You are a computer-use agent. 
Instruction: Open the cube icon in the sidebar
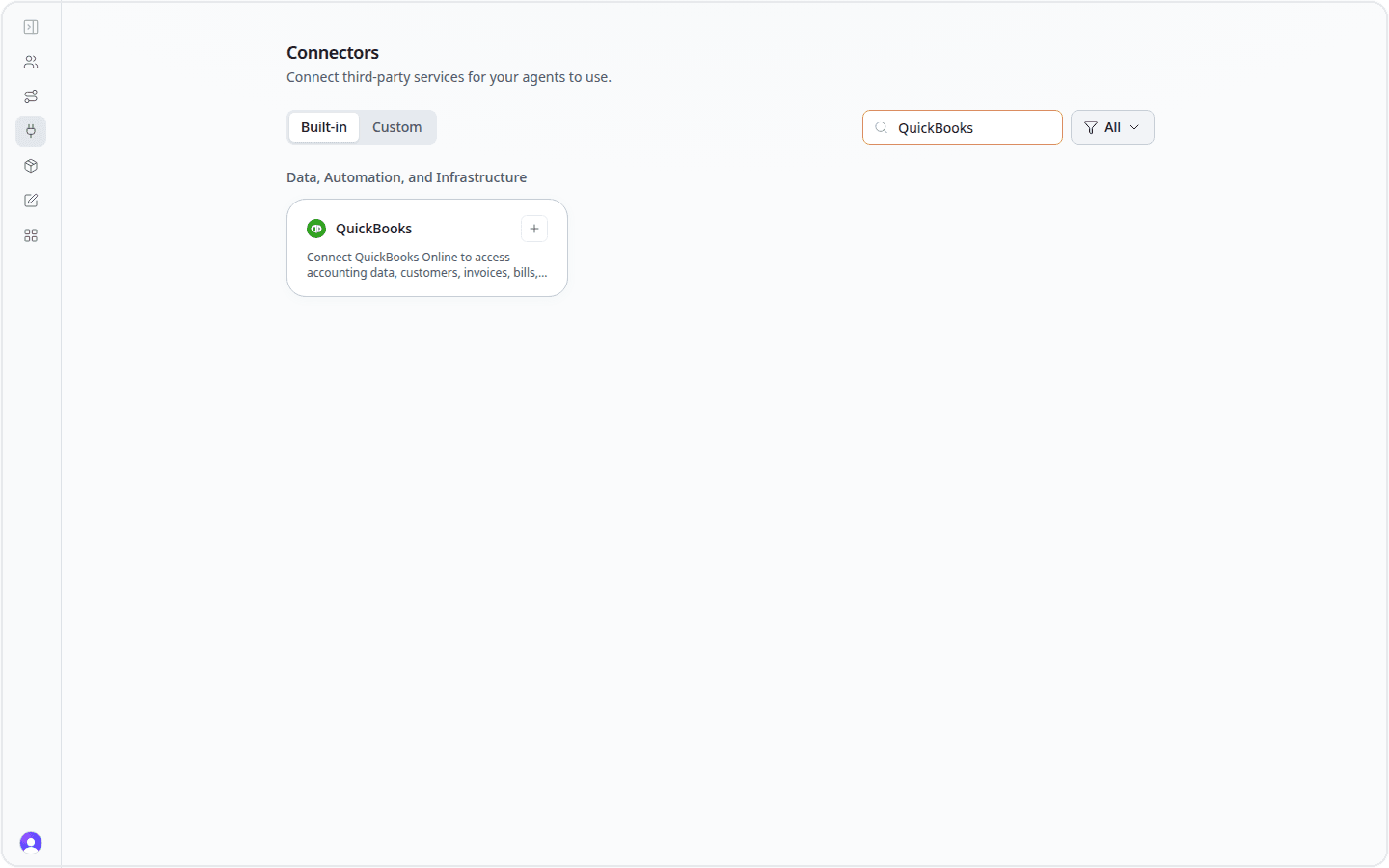point(31,166)
